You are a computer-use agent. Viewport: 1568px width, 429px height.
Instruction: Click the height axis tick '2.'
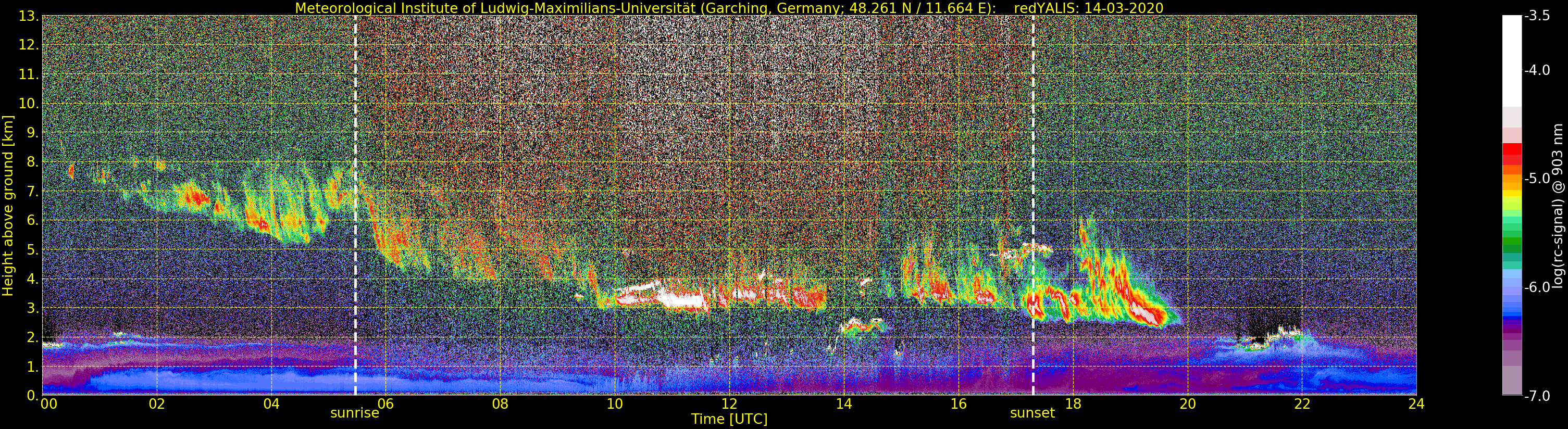click(33, 338)
